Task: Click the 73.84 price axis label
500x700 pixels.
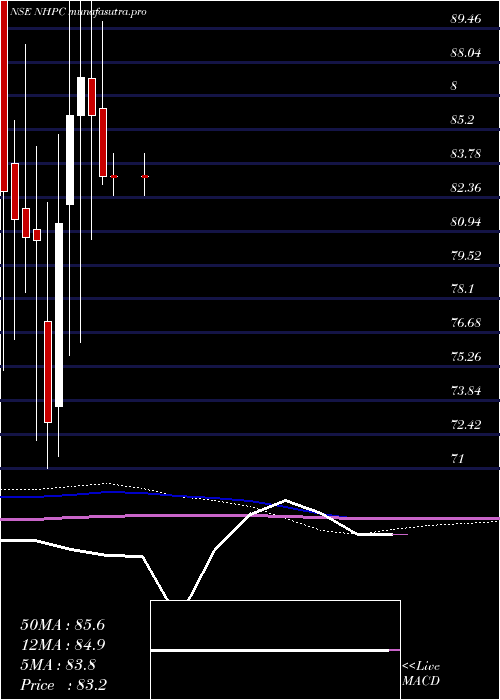Action: [466, 391]
